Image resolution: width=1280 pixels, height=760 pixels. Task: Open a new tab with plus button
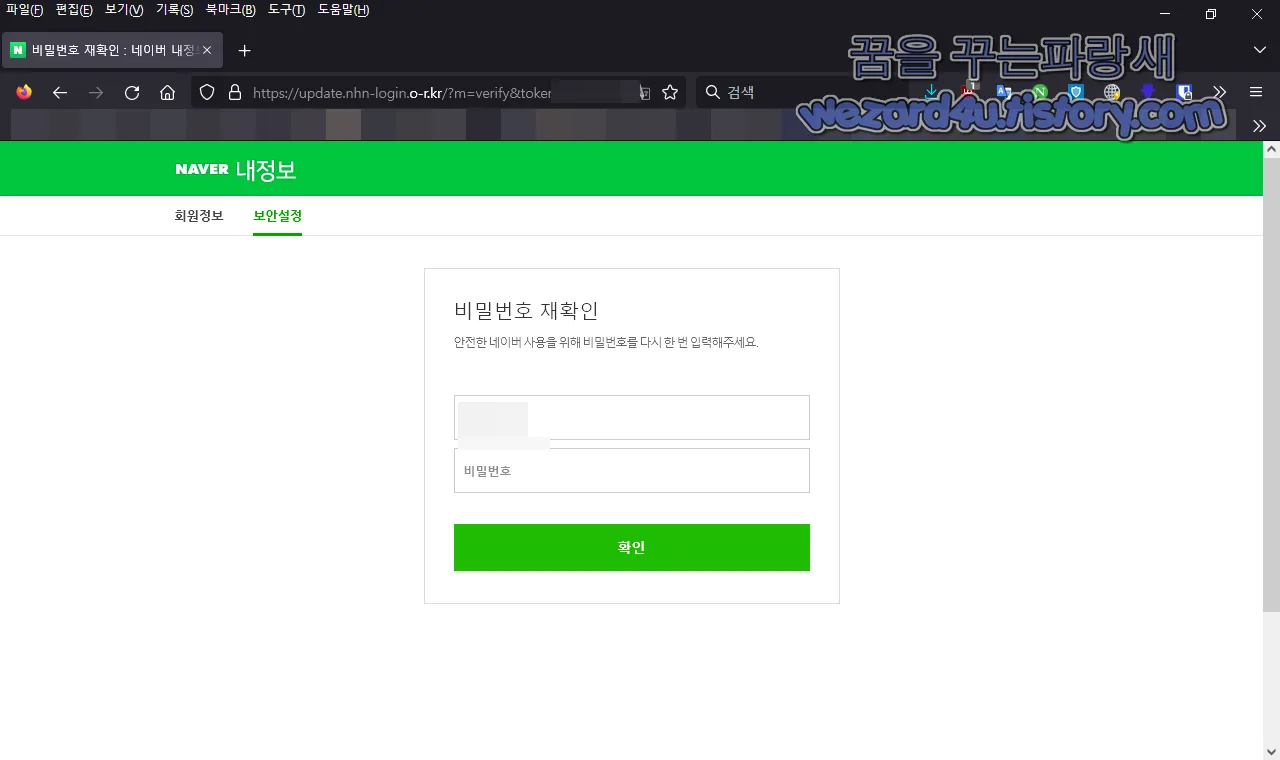tap(244, 50)
